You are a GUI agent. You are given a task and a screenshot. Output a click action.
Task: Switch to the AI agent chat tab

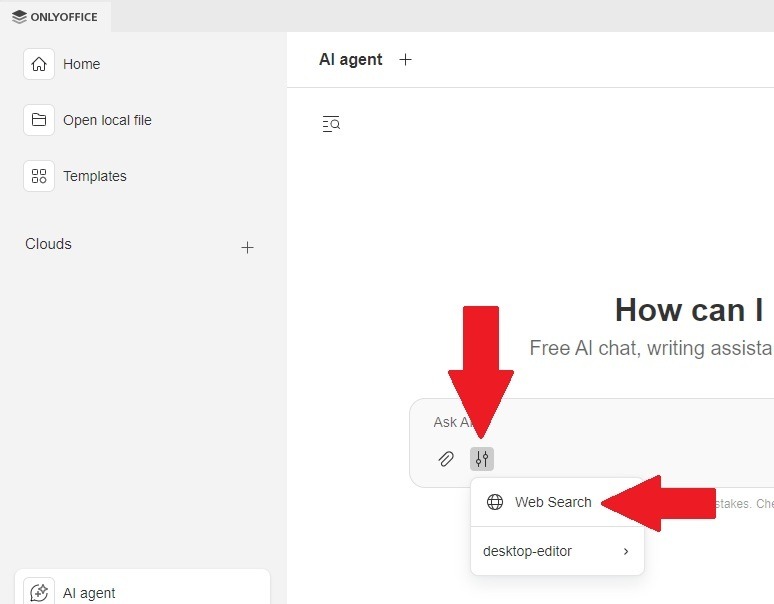tap(350, 60)
